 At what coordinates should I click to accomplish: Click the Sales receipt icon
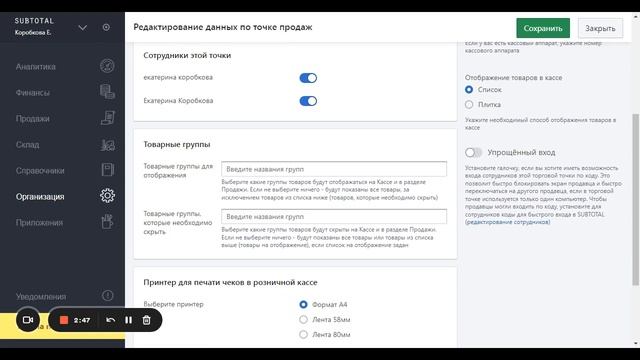(107, 118)
